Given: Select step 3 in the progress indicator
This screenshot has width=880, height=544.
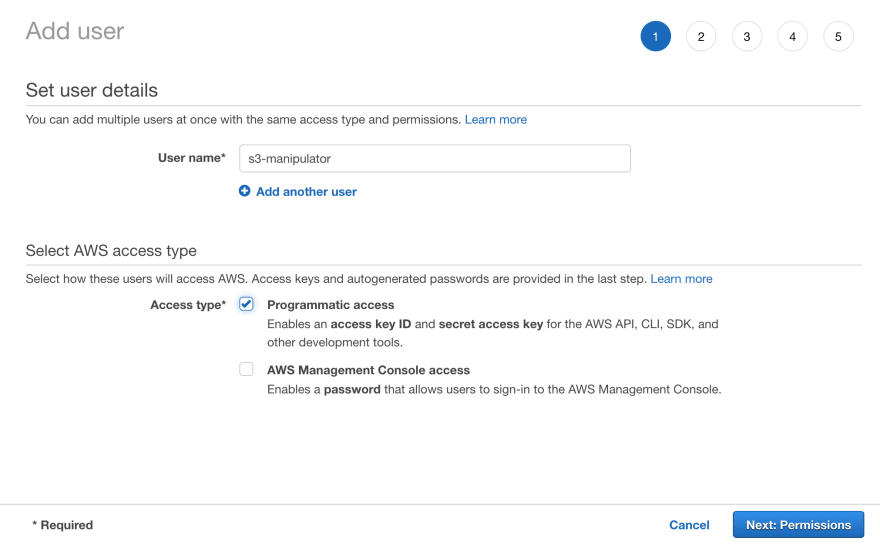Looking at the screenshot, I should [x=747, y=36].
